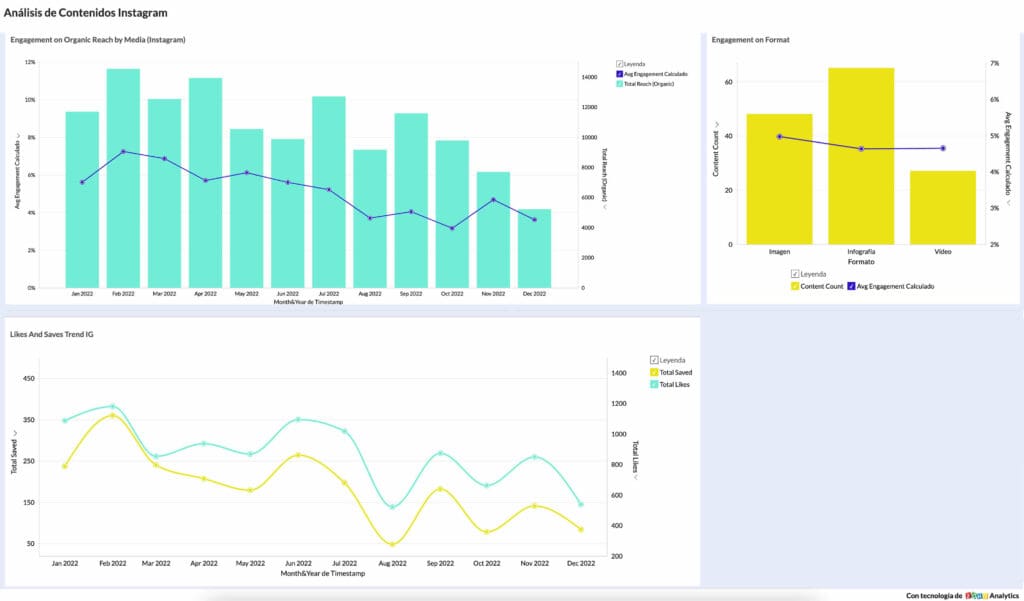This screenshot has width=1024, height=601.
Task: Uncheck Leyenda in the Likes And Saves chart
Action: click(654, 360)
